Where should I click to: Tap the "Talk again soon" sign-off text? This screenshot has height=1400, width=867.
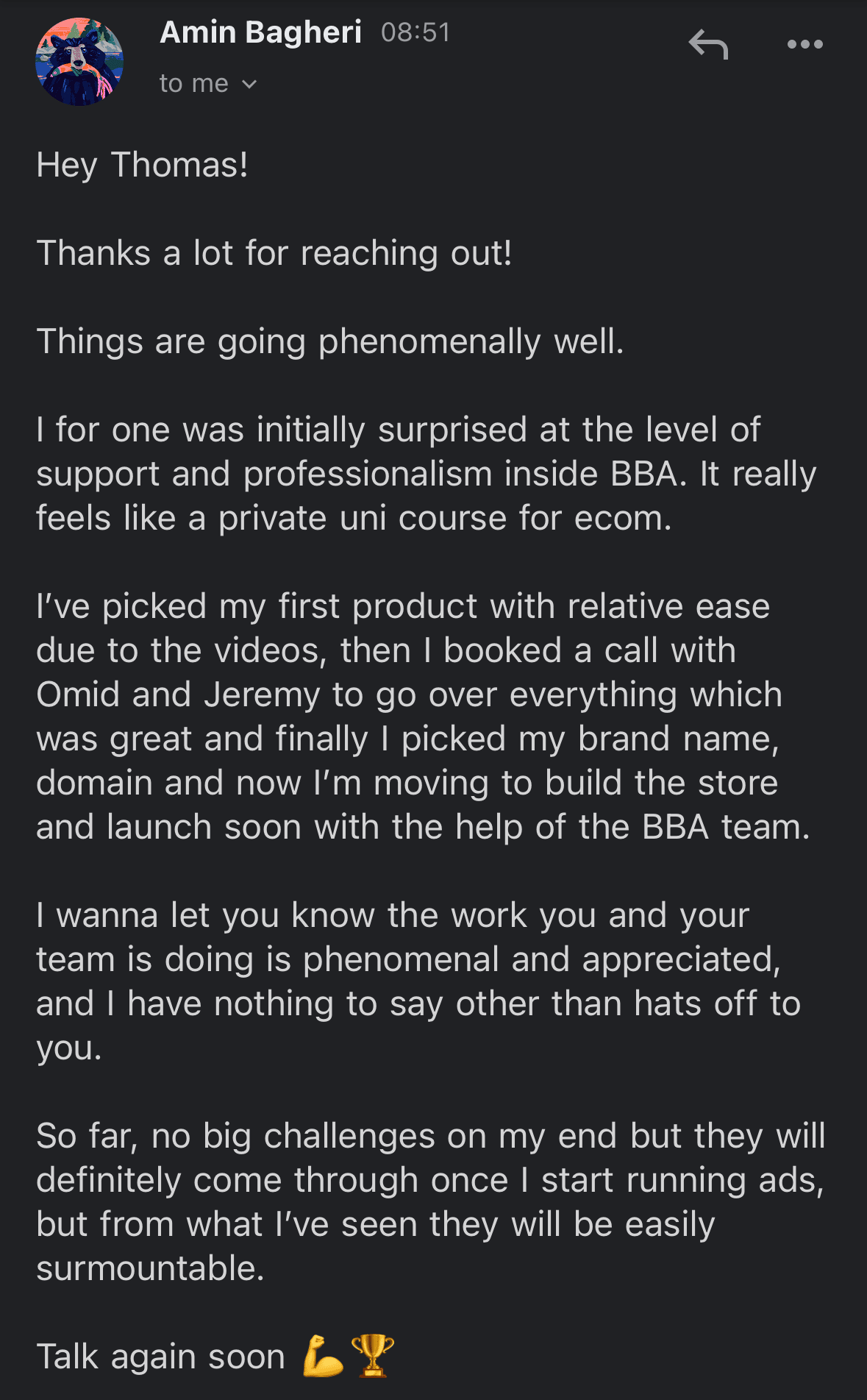pos(161,1357)
